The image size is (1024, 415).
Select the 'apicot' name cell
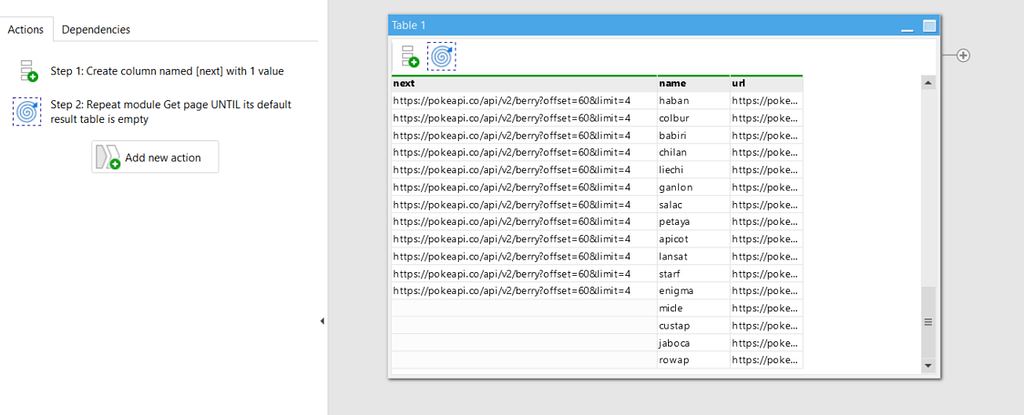(694, 239)
